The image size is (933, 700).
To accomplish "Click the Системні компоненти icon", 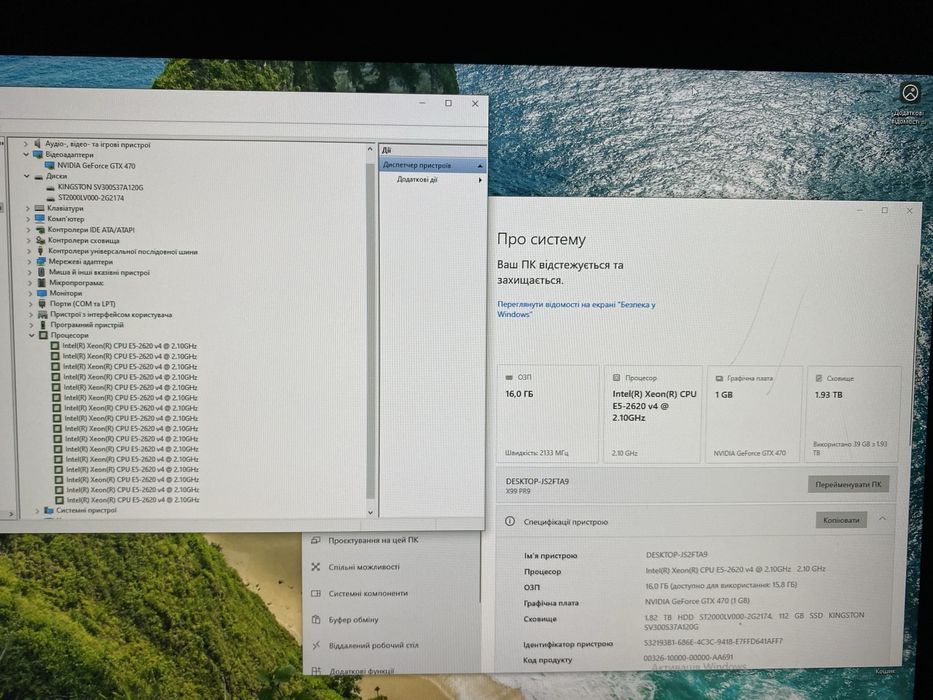I will pyautogui.click(x=316, y=593).
